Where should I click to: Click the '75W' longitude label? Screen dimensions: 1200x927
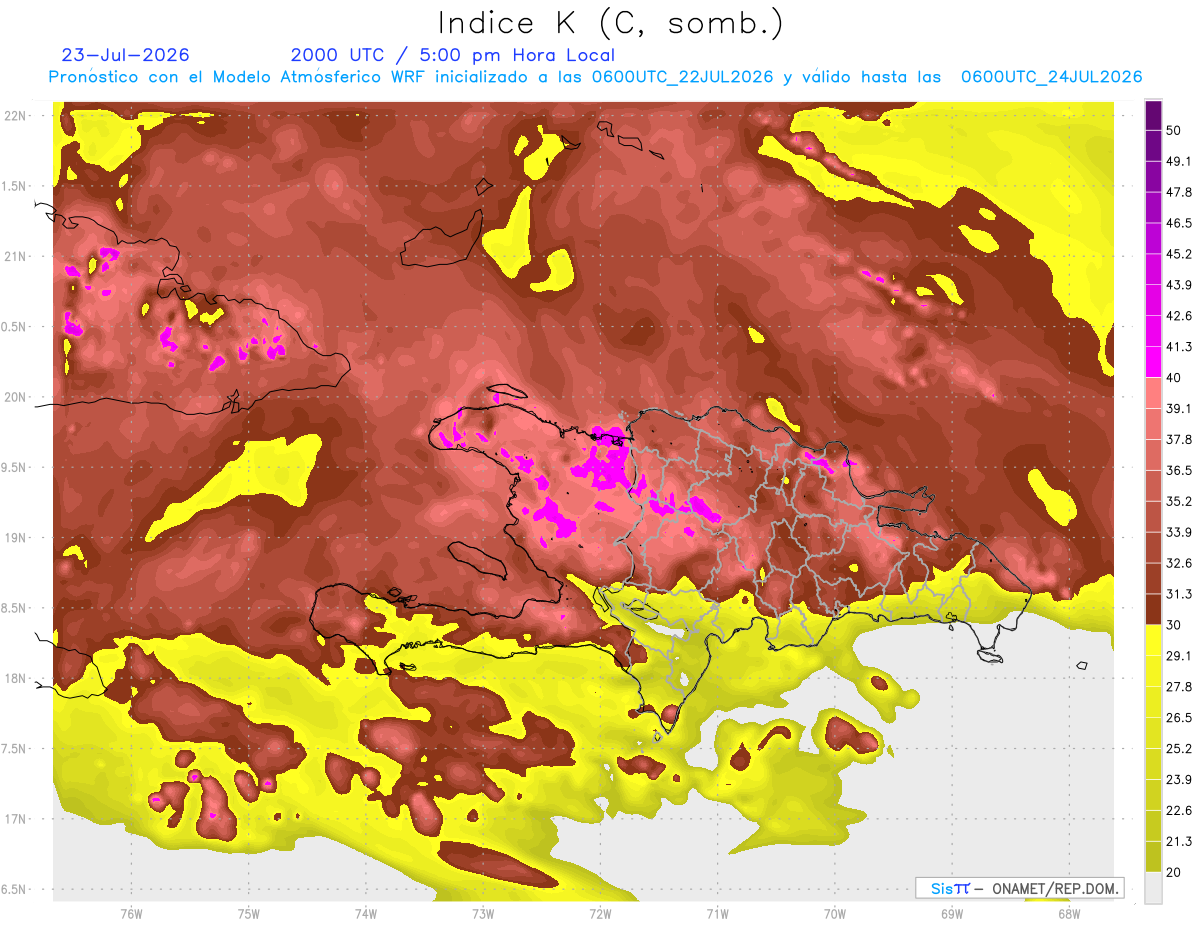pos(248,913)
